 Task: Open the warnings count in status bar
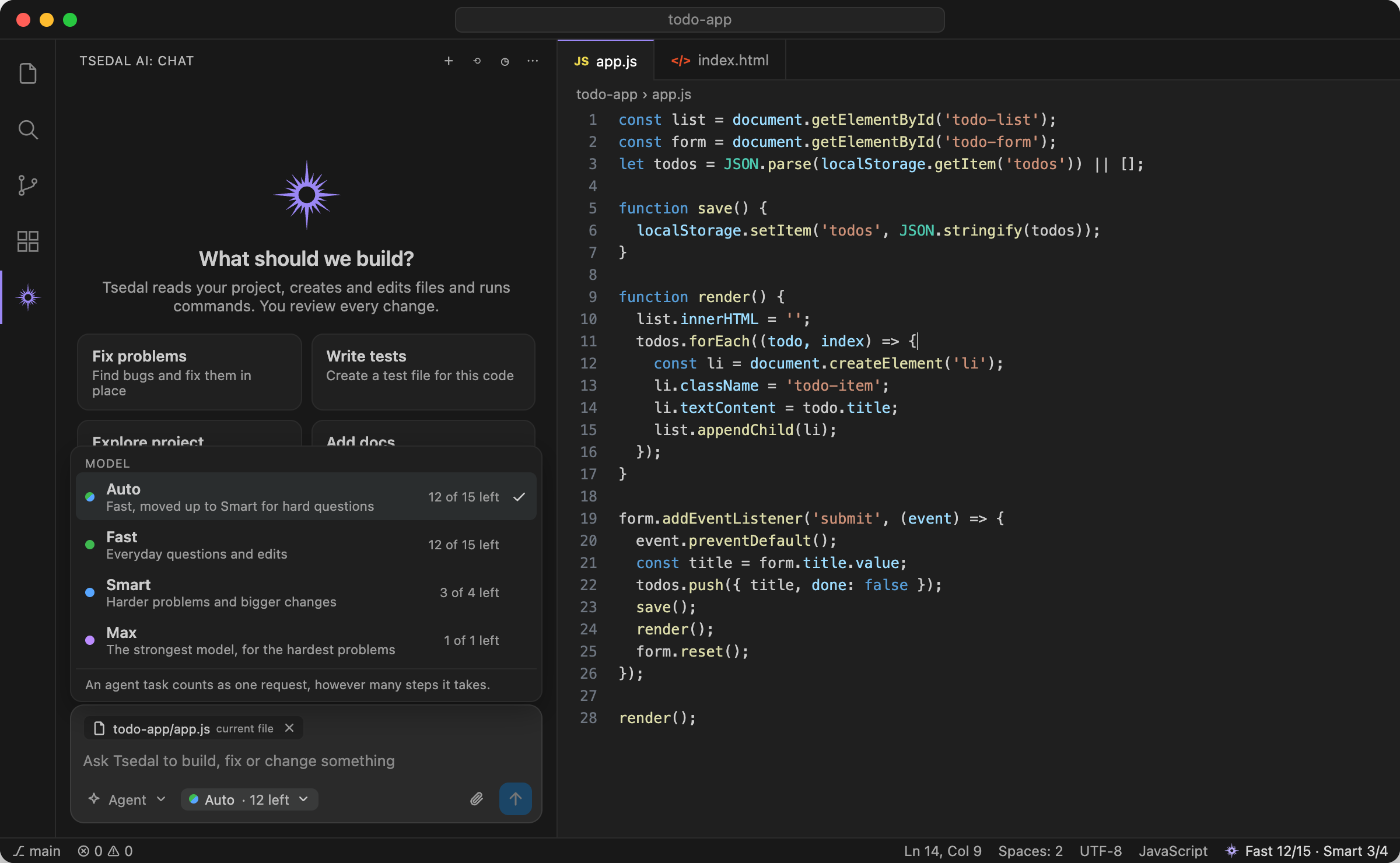121,851
